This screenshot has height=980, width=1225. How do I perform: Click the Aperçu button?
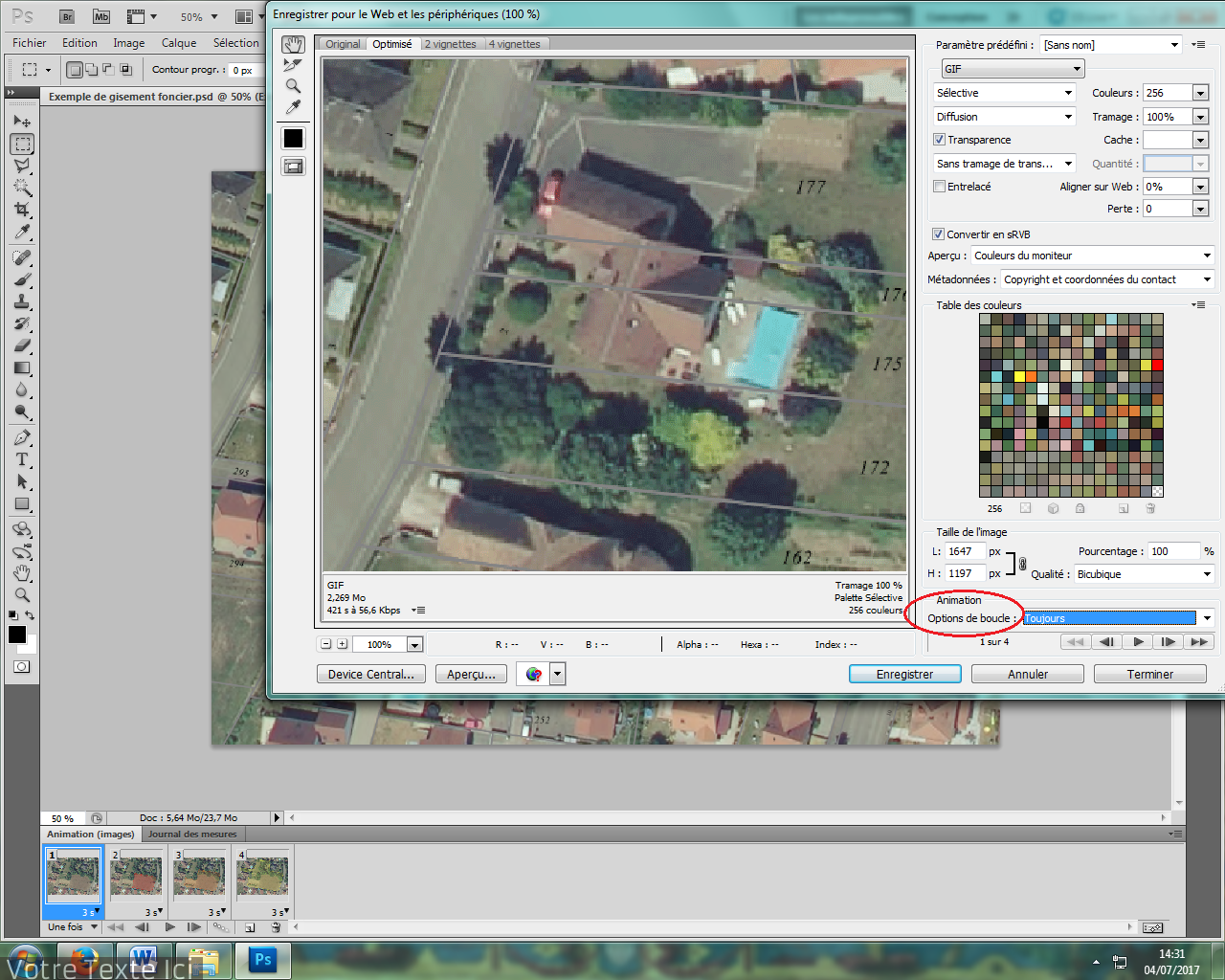pos(471,674)
